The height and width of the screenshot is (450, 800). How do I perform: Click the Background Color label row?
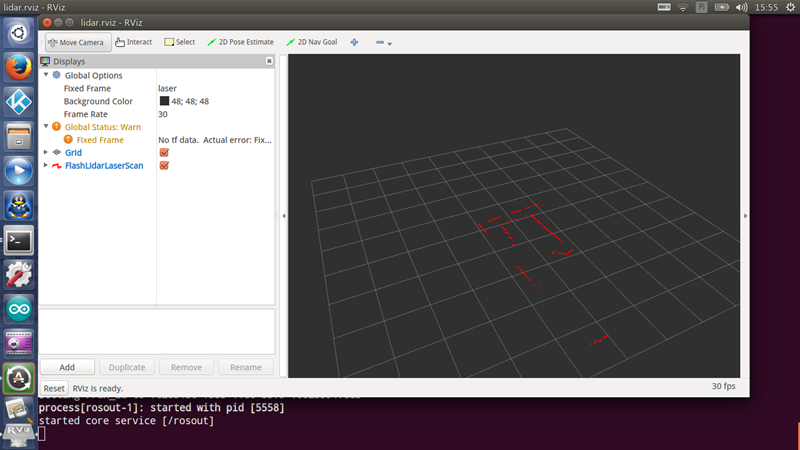pos(98,101)
